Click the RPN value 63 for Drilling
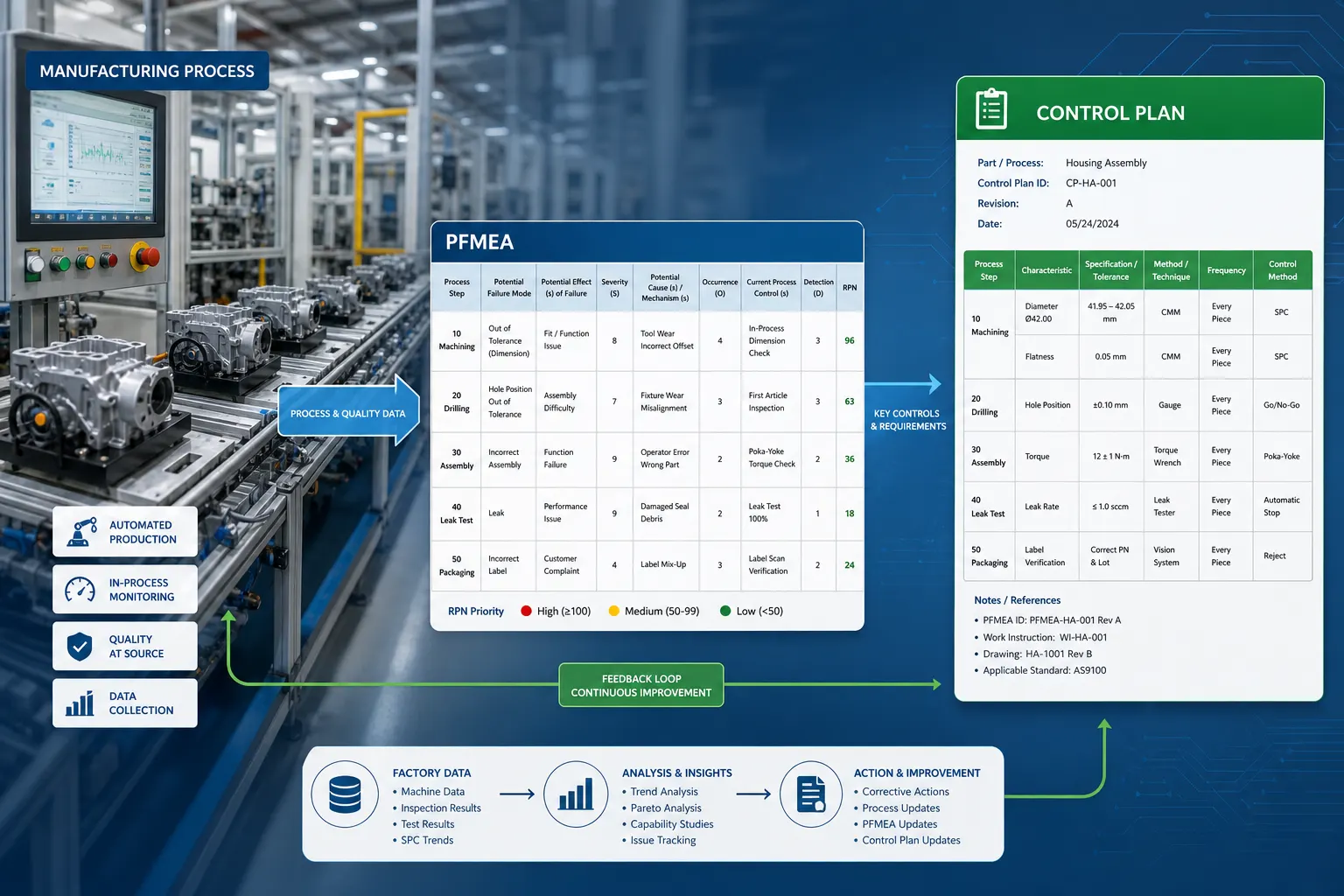This screenshot has width=1344, height=896. click(850, 402)
